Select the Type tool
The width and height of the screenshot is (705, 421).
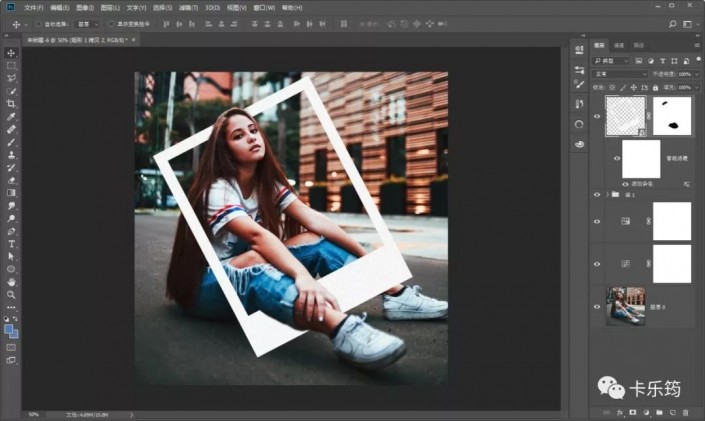point(11,244)
